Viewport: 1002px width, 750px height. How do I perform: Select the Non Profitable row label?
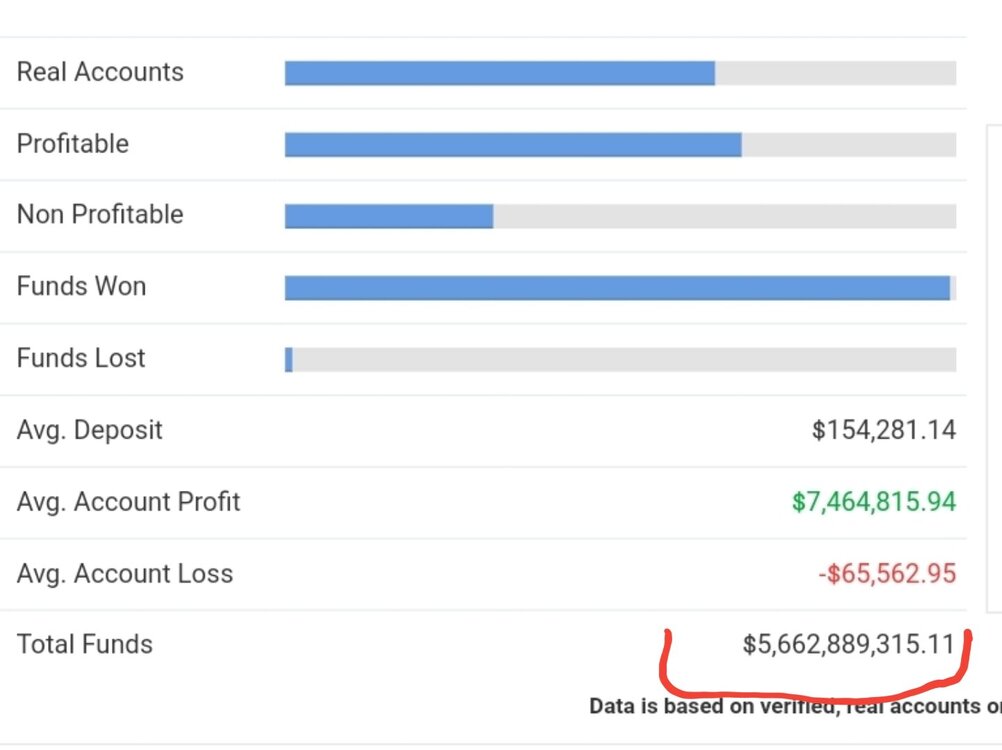(x=100, y=215)
